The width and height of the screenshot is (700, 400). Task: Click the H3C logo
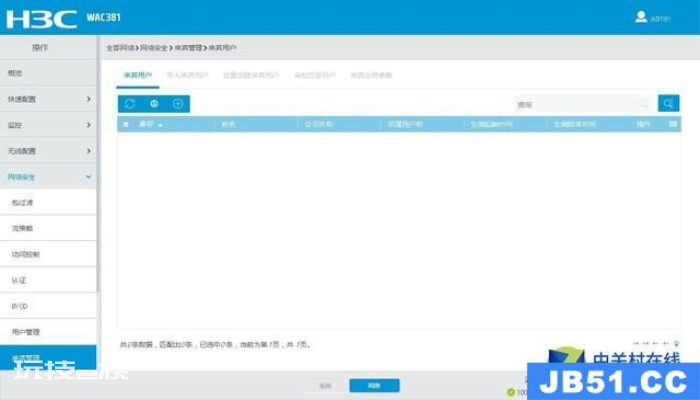point(41,19)
